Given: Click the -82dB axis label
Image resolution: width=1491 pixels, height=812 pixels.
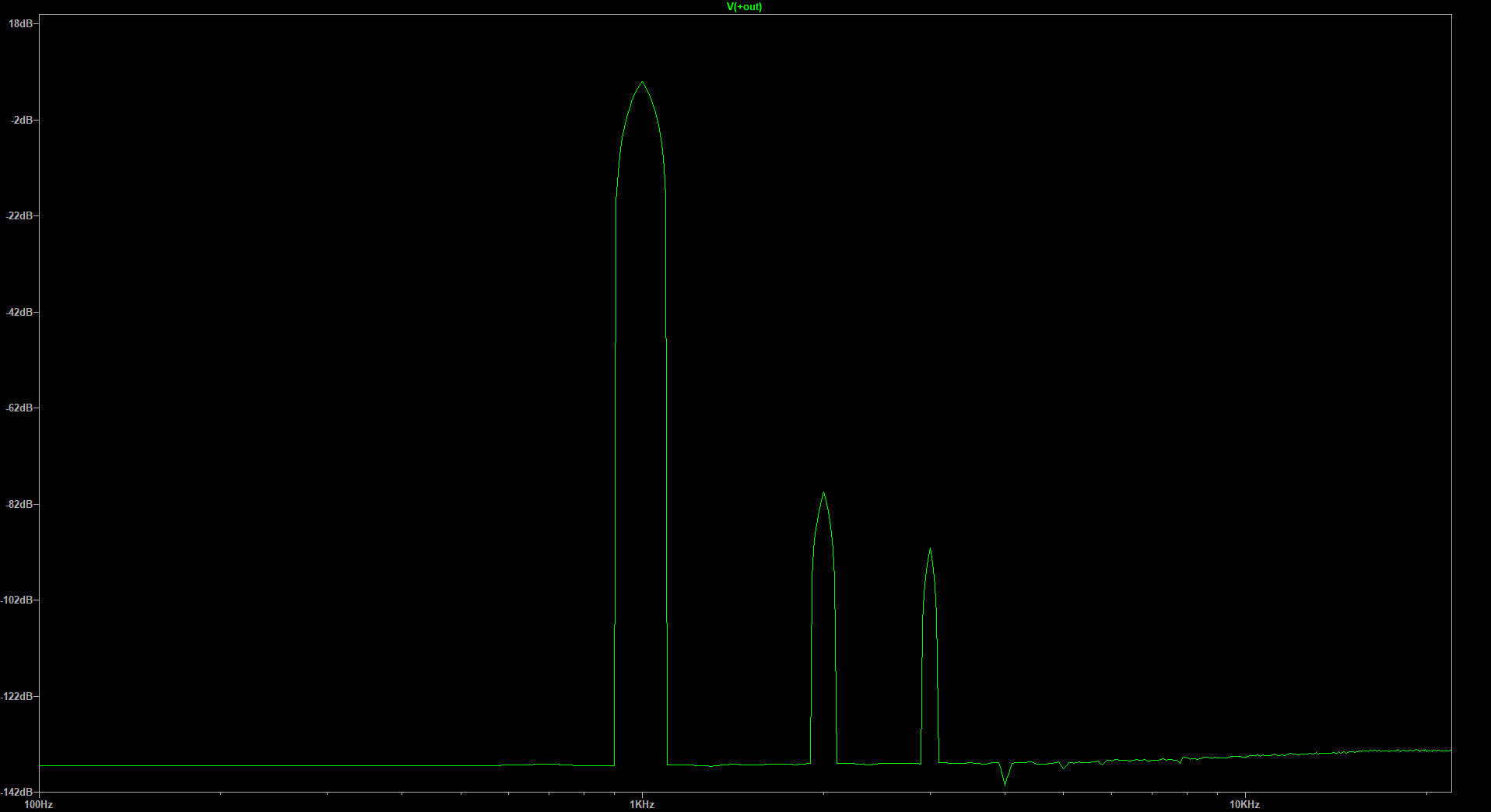Looking at the screenshot, I should pyautogui.click(x=19, y=504).
